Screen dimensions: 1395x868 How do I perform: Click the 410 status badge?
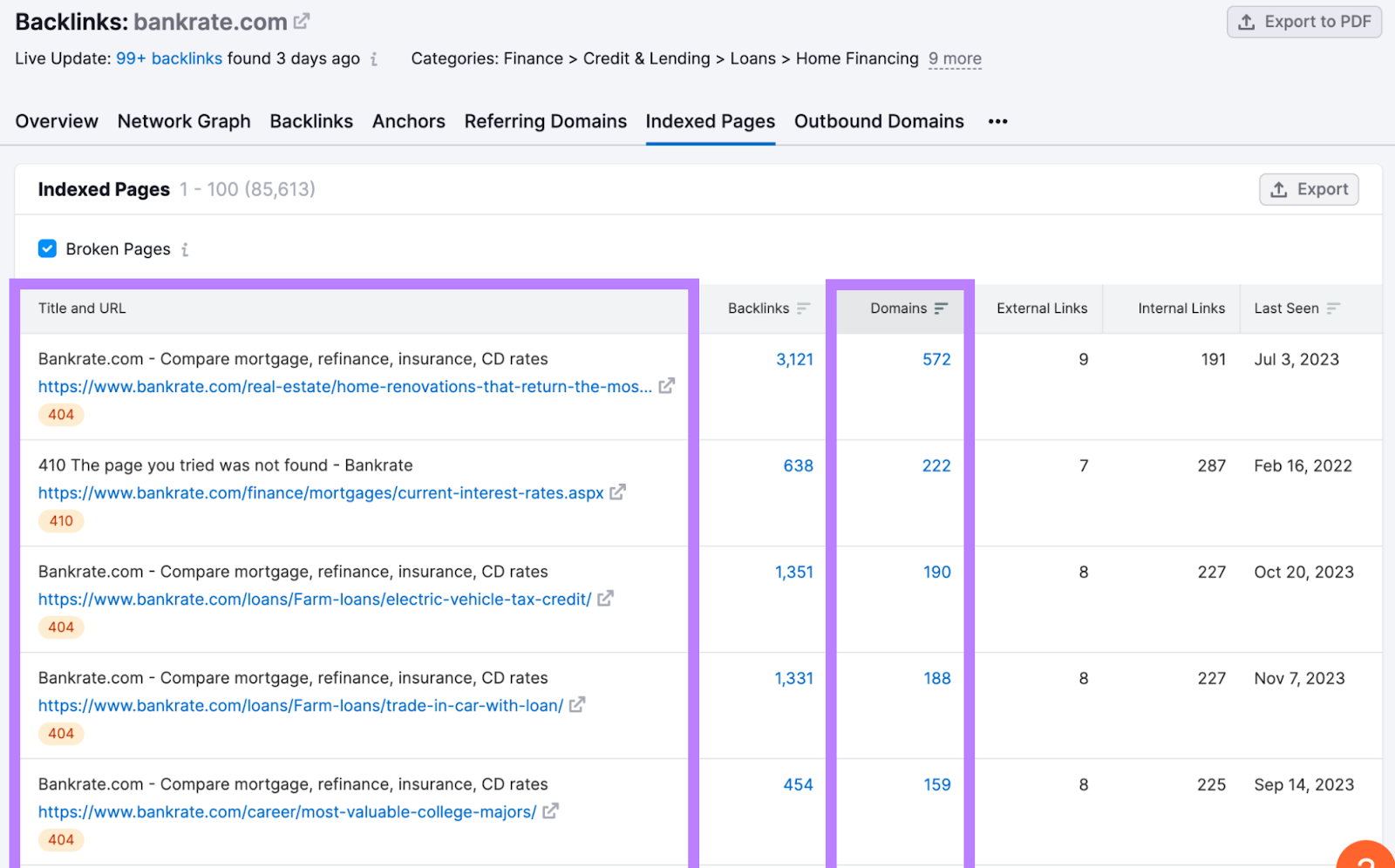pos(61,521)
